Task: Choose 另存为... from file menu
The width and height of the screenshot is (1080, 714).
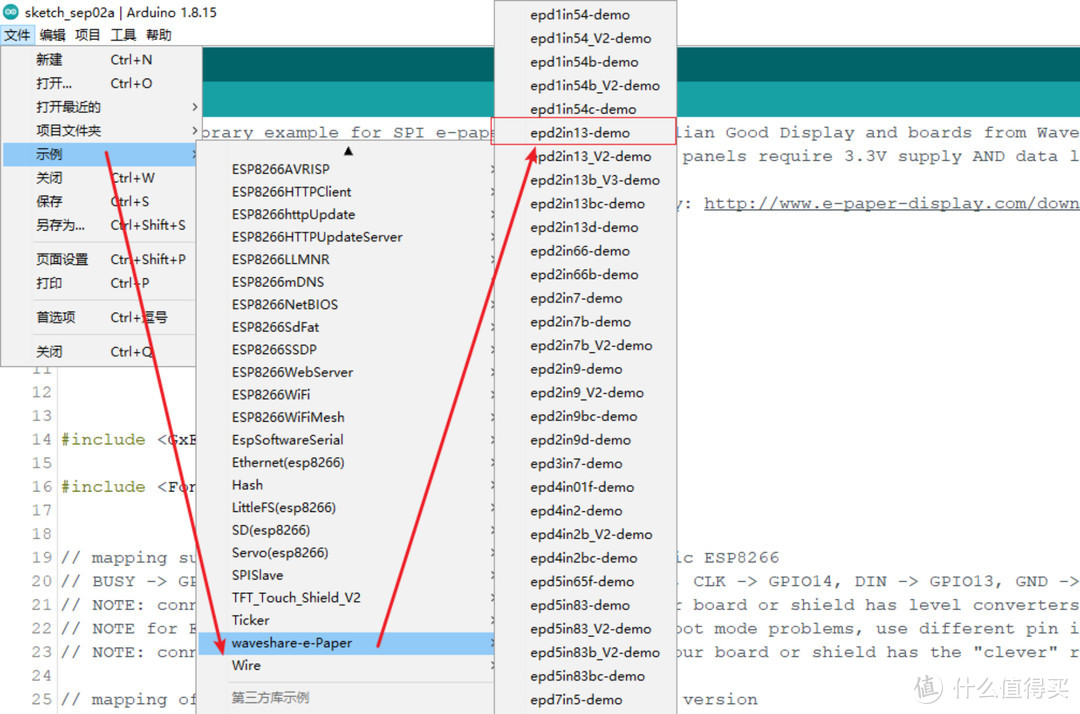Action: coord(101,225)
